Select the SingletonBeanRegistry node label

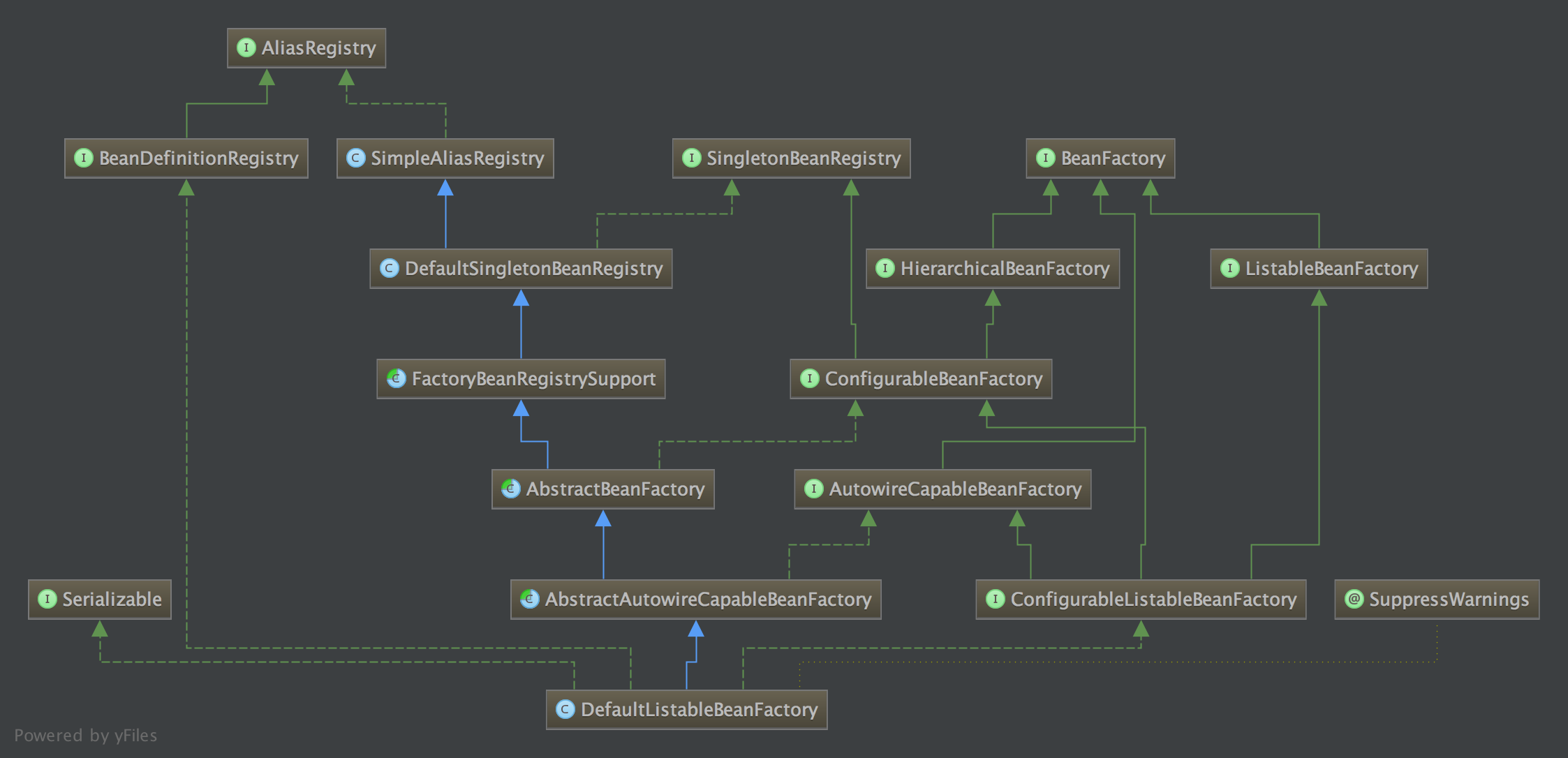pyautogui.click(x=803, y=158)
